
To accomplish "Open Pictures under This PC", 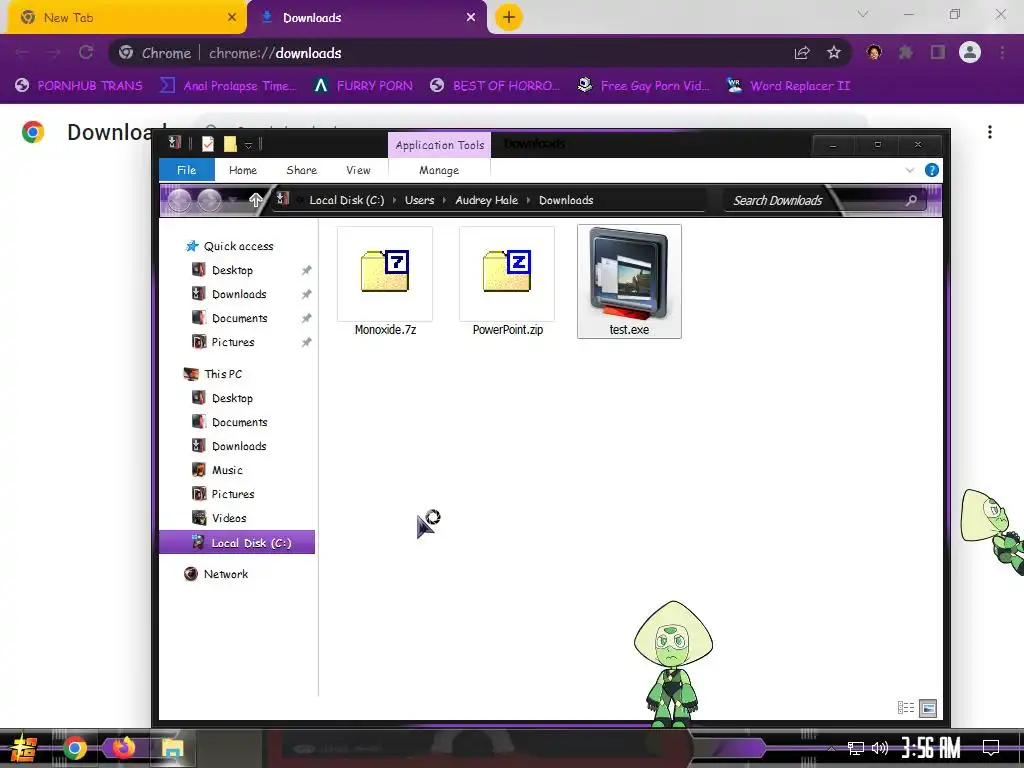I will pyautogui.click(x=232, y=494).
